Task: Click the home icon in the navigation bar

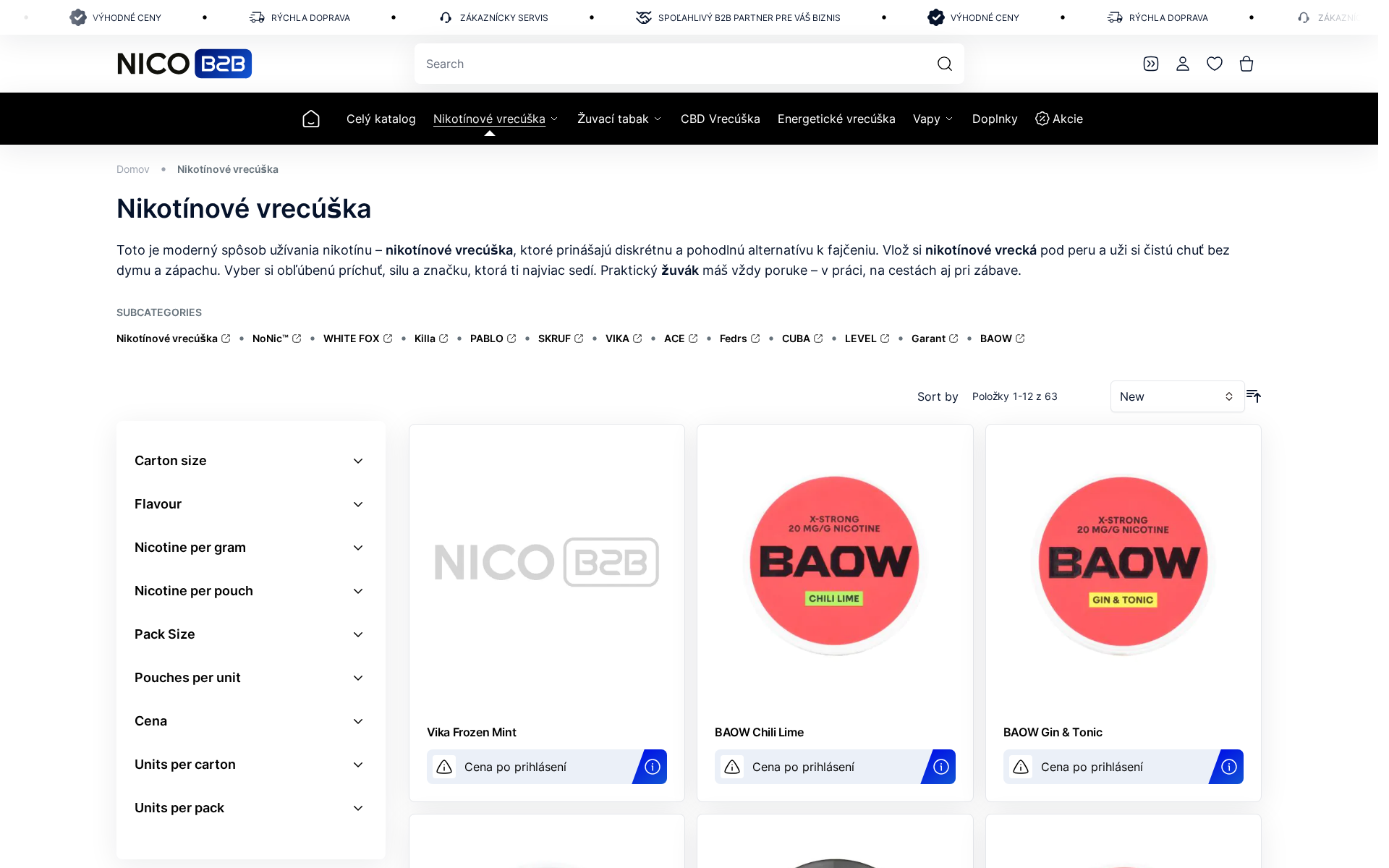Action: 310,119
